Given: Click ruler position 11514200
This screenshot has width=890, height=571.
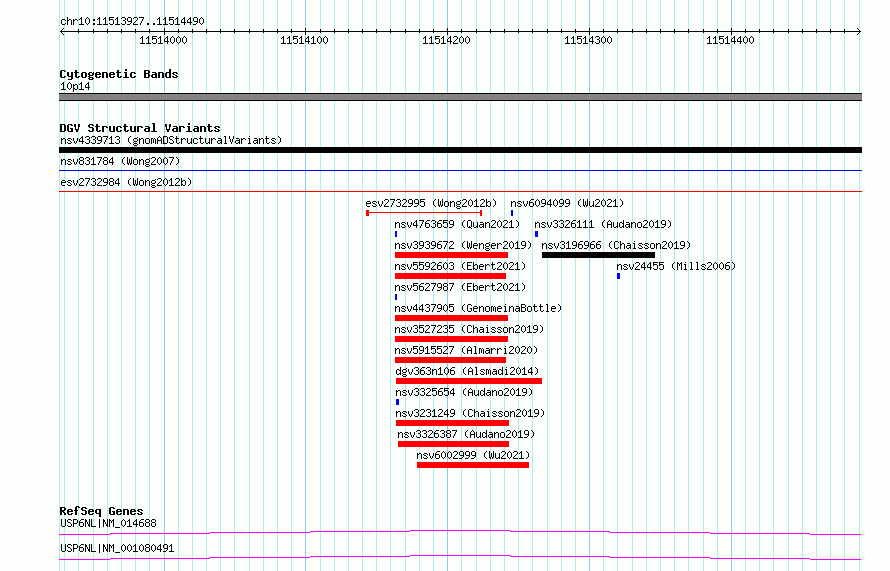Looking at the screenshot, I should pyautogui.click(x=446, y=40).
